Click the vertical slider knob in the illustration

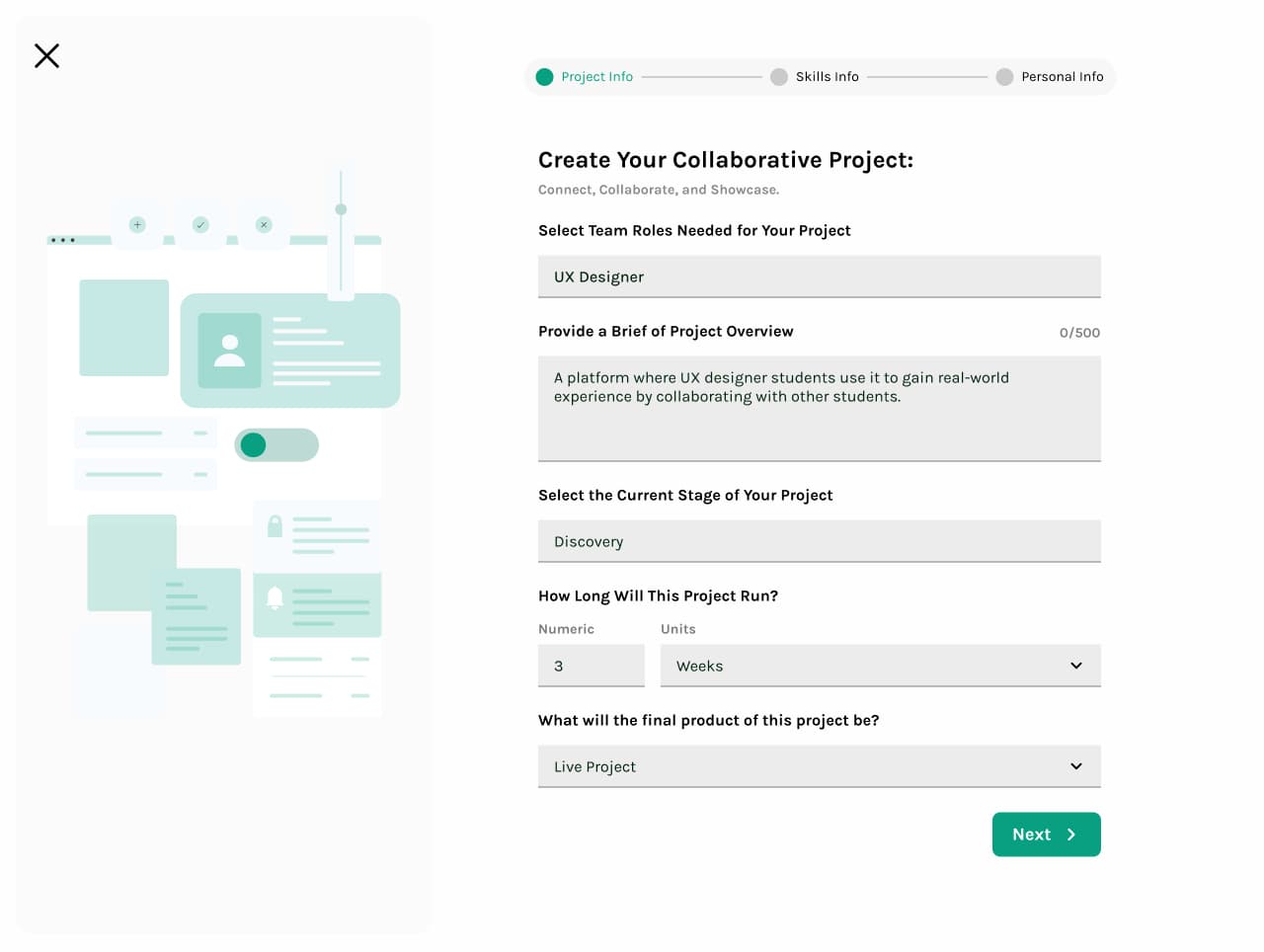coord(341,209)
